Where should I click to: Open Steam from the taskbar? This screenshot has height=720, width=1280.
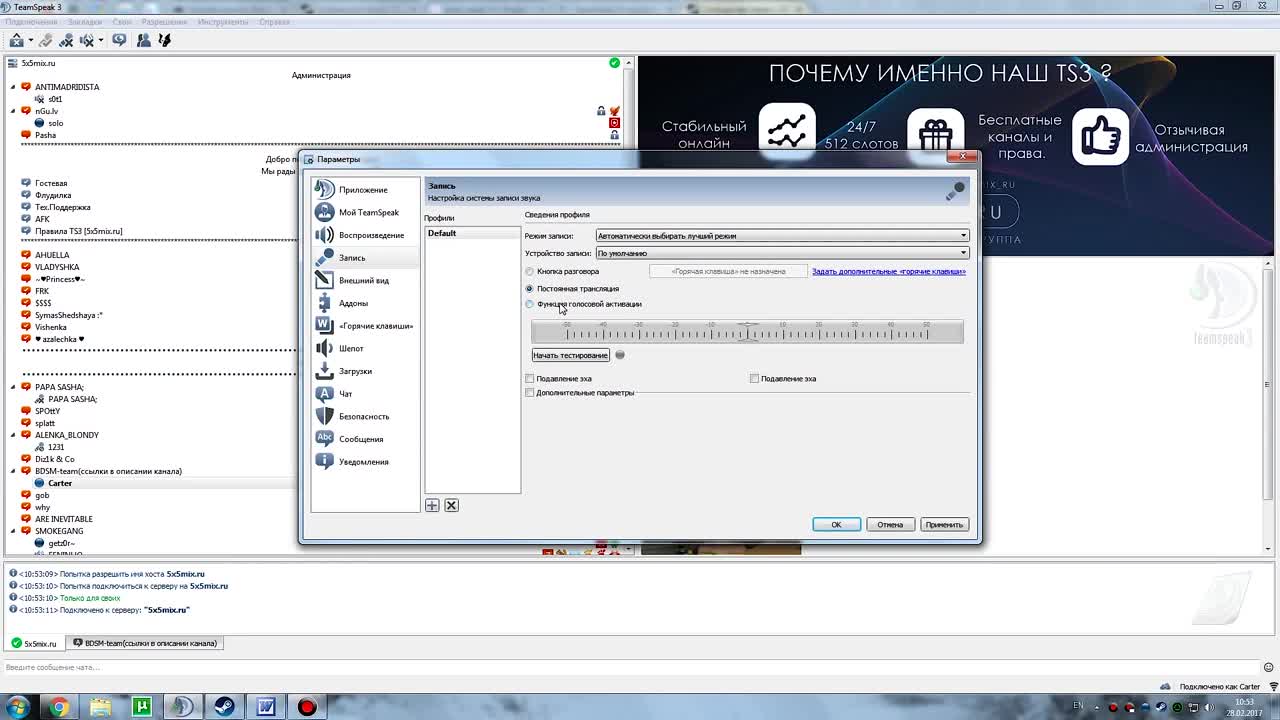[x=224, y=707]
